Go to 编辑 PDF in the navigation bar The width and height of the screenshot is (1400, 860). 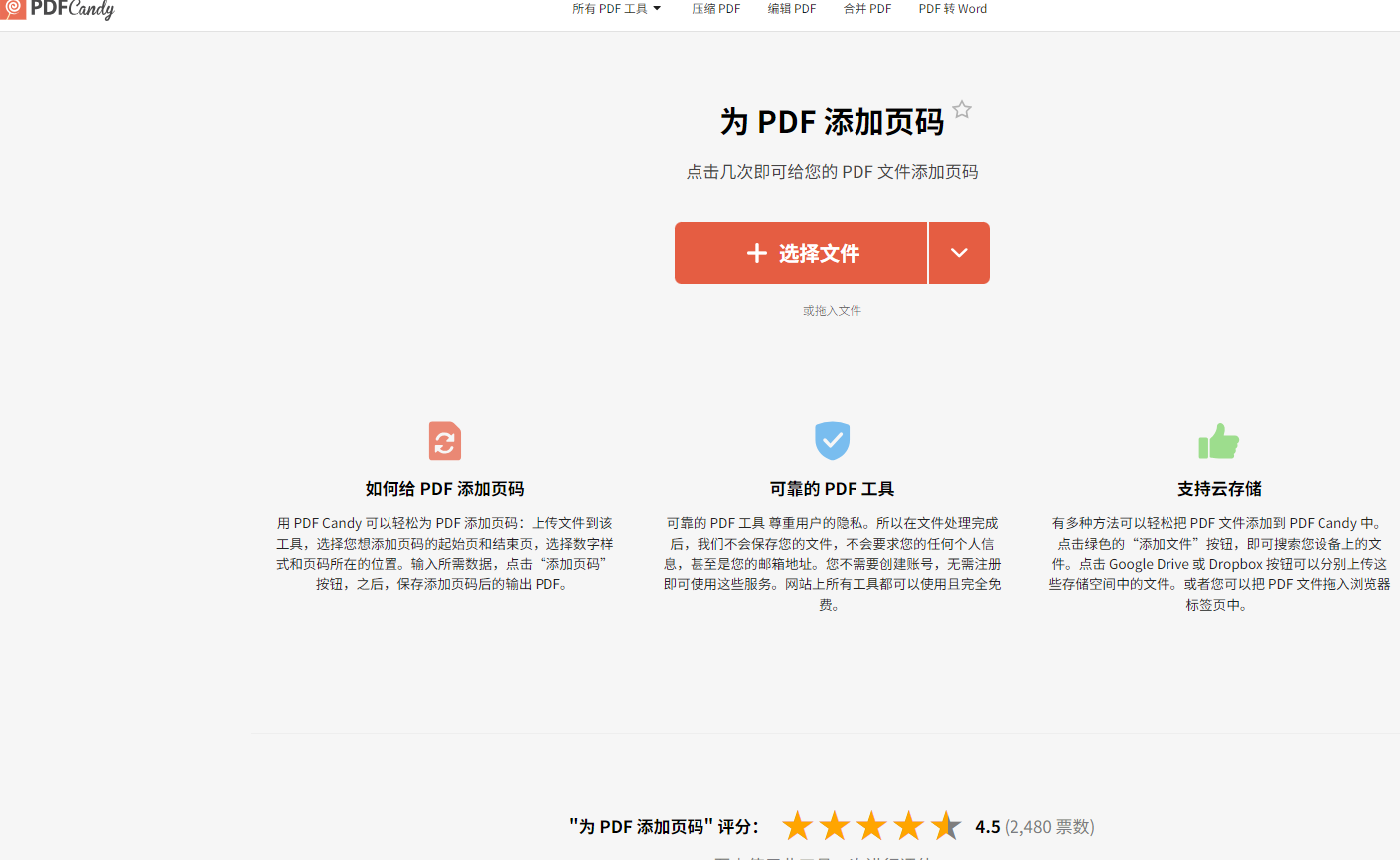(791, 9)
